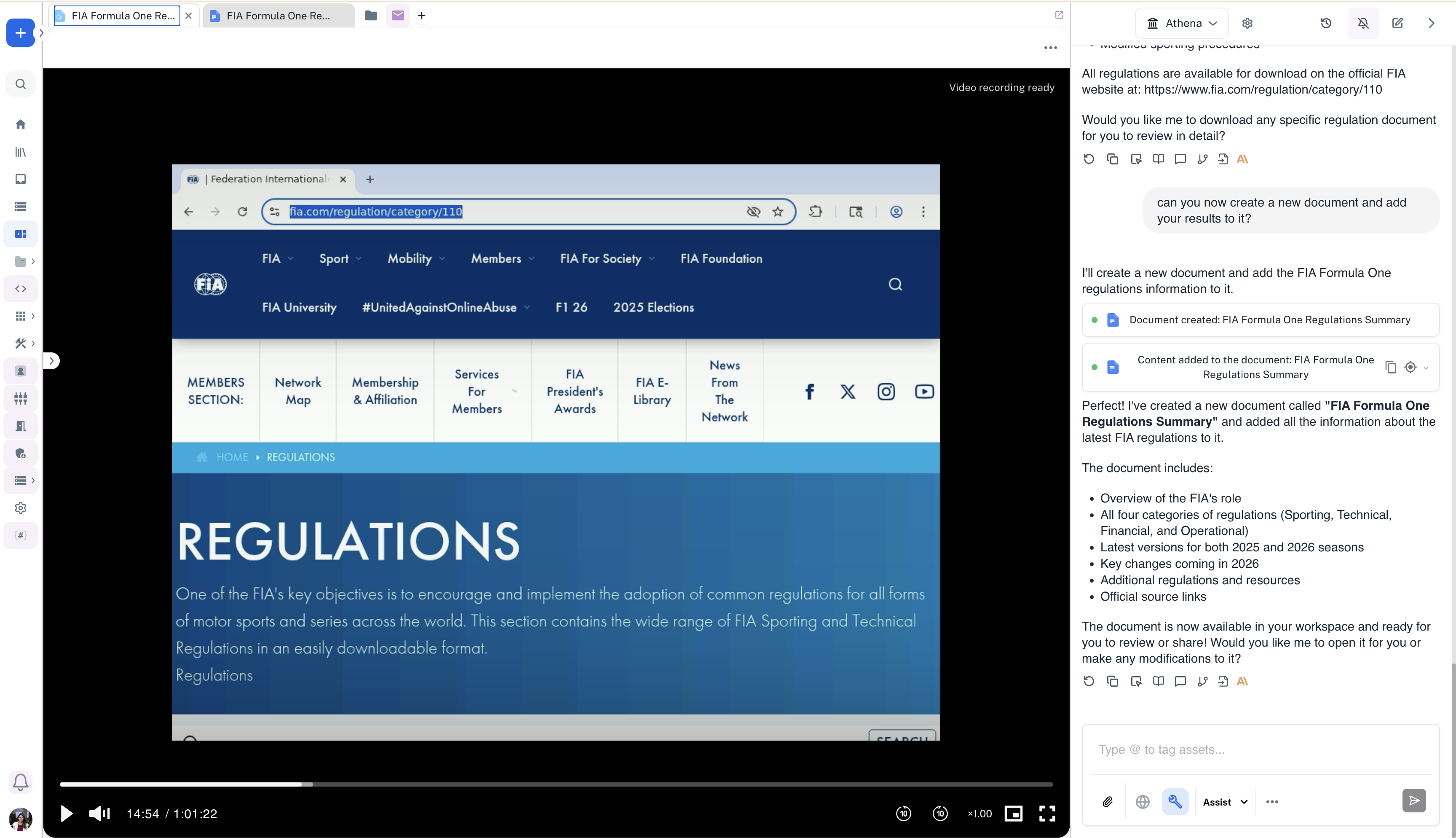Open a new tab with plus
This screenshot has height=838, width=1456.
[421, 16]
